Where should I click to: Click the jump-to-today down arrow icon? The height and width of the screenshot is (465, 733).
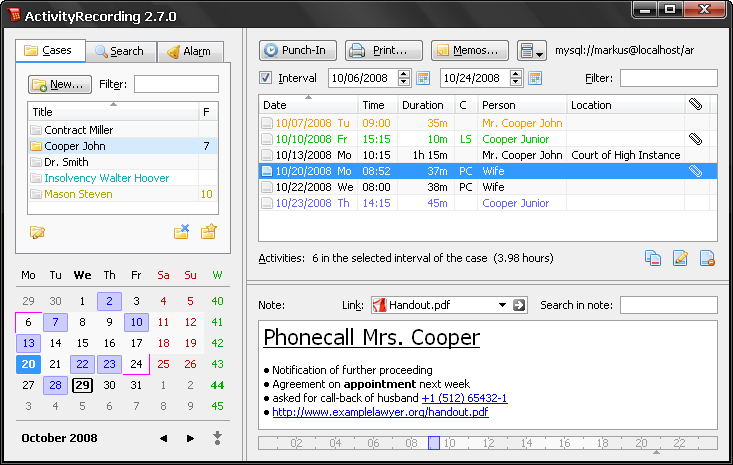click(x=217, y=438)
